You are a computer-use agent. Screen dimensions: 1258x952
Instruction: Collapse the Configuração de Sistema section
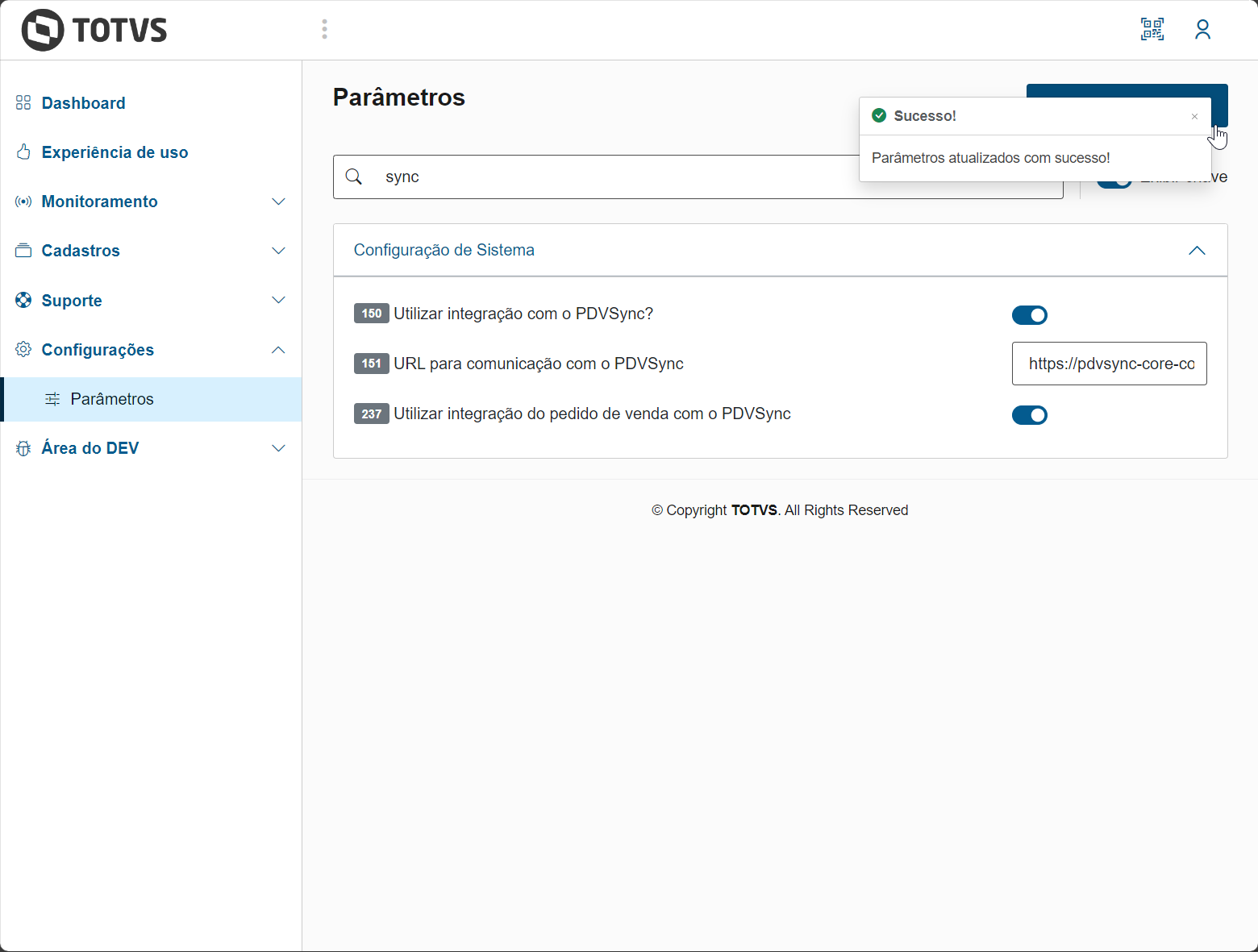1197,251
